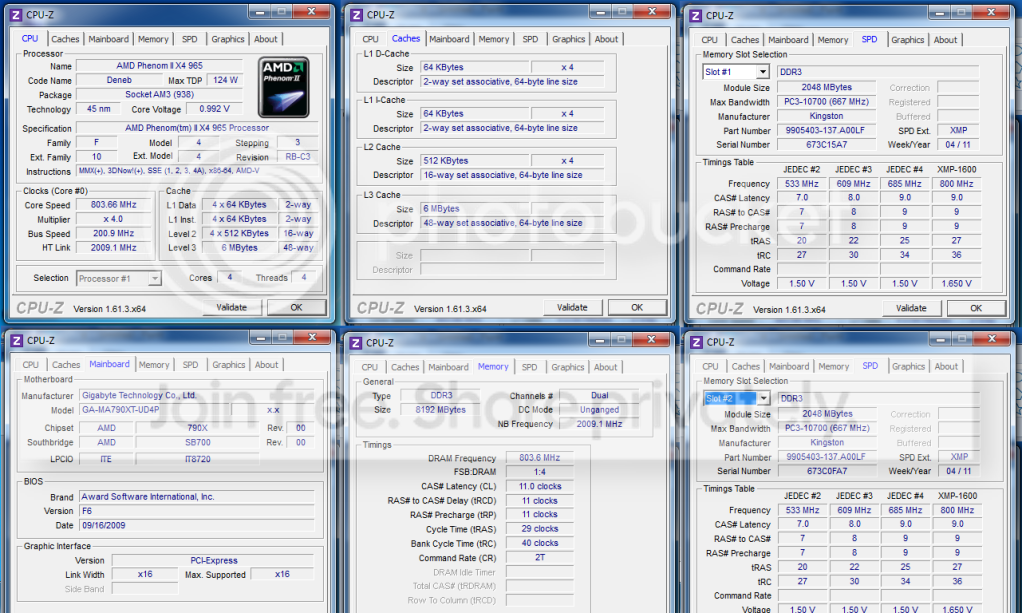The height and width of the screenshot is (613, 1022).
Task: Switch to Caches tab in the Memory window
Action: [x=405, y=367]
